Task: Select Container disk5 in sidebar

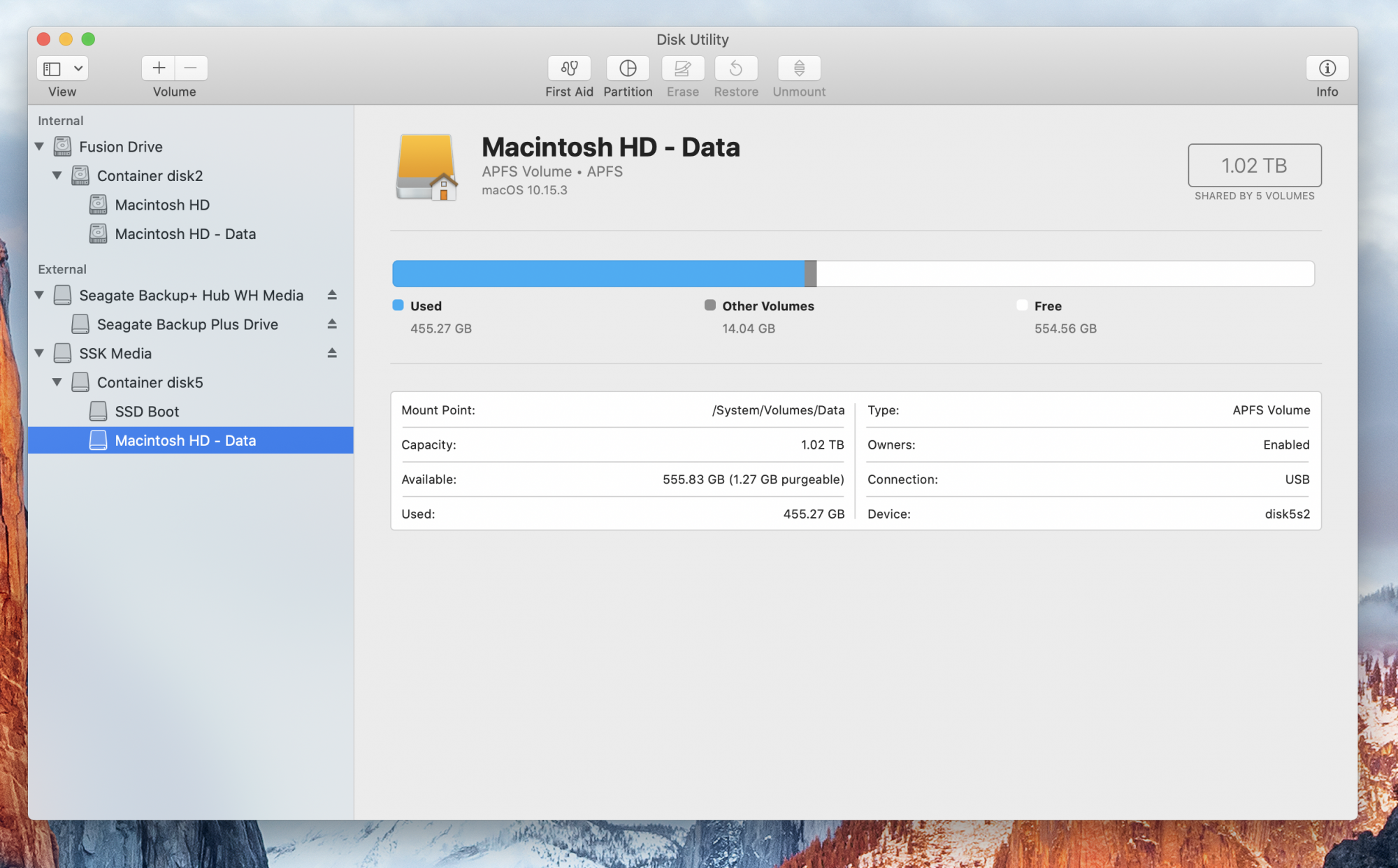Action: click(x=191, y=382)
